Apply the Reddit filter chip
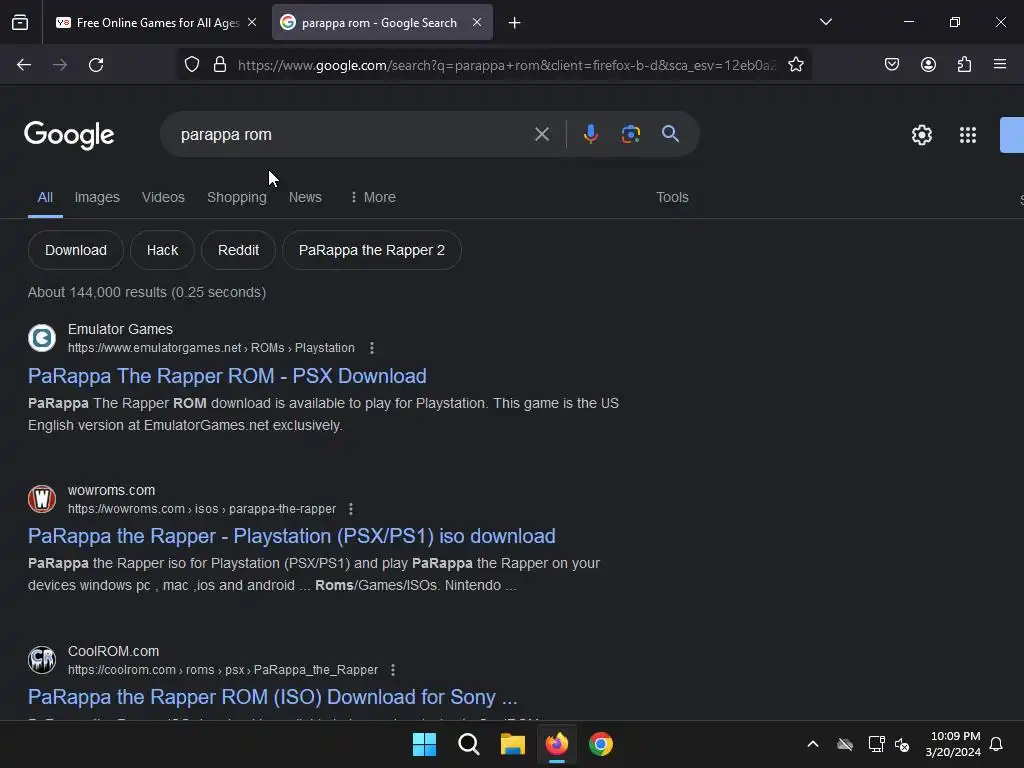 tap(238, 250)
